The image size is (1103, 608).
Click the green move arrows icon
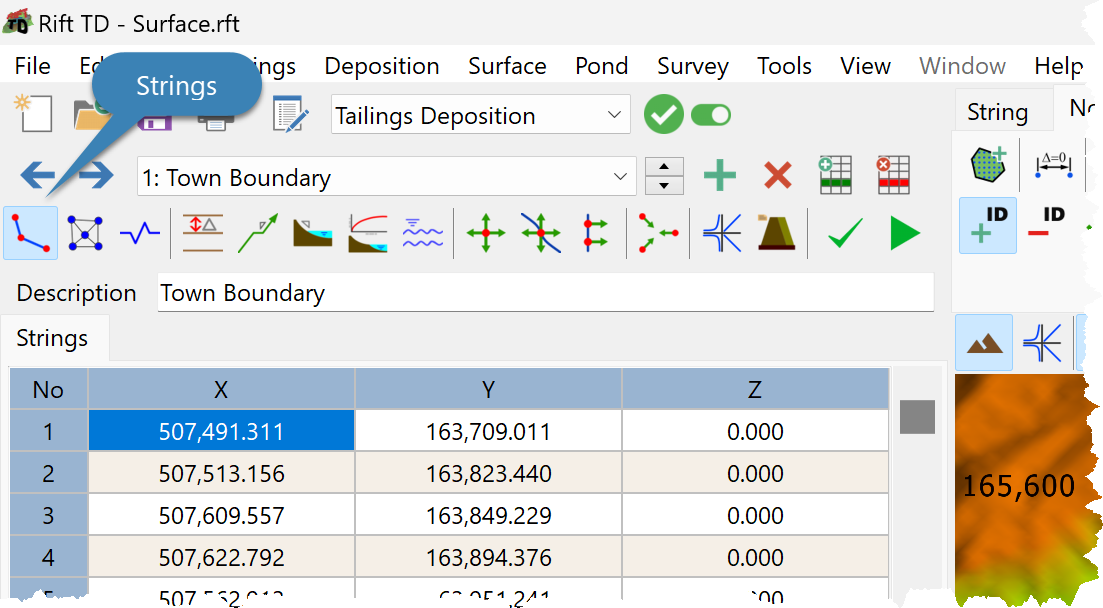(x=486, y=233)
